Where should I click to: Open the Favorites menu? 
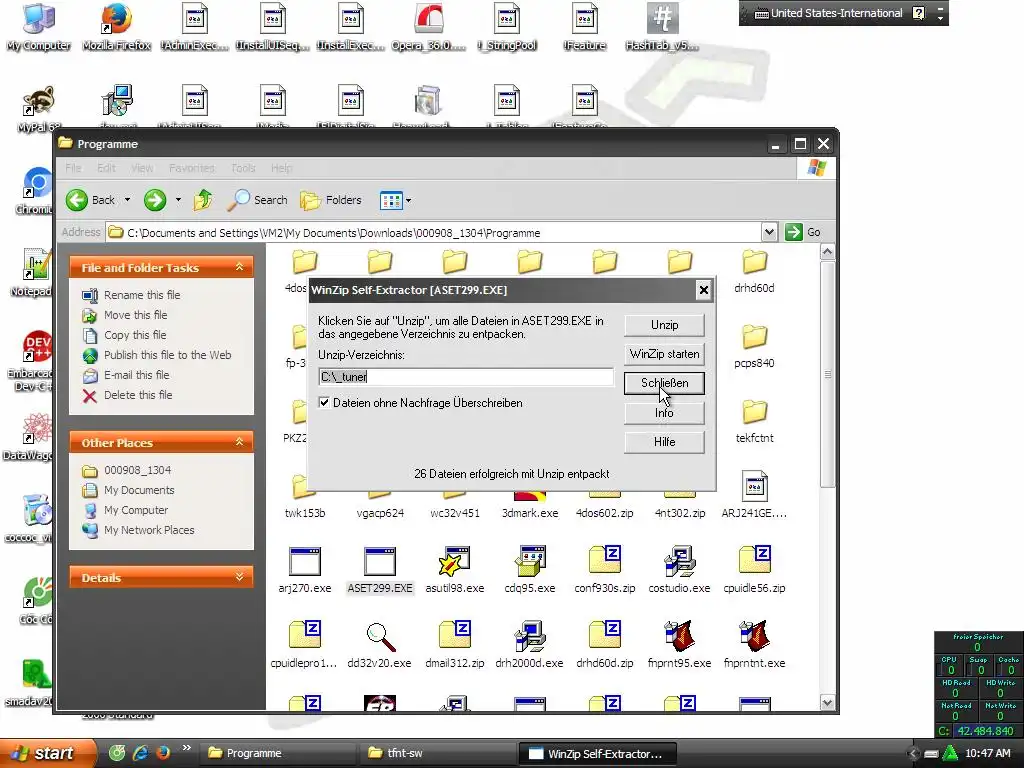tap(191, 168)
